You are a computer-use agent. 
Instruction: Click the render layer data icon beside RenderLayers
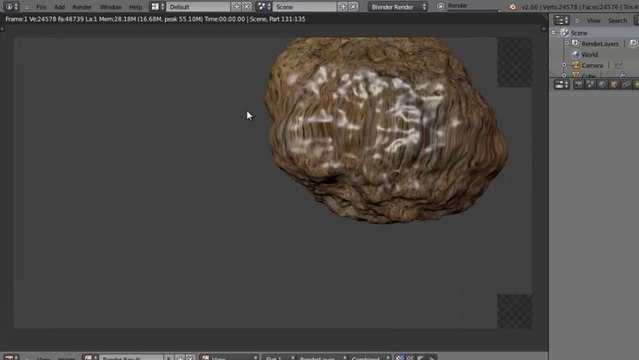633,43
